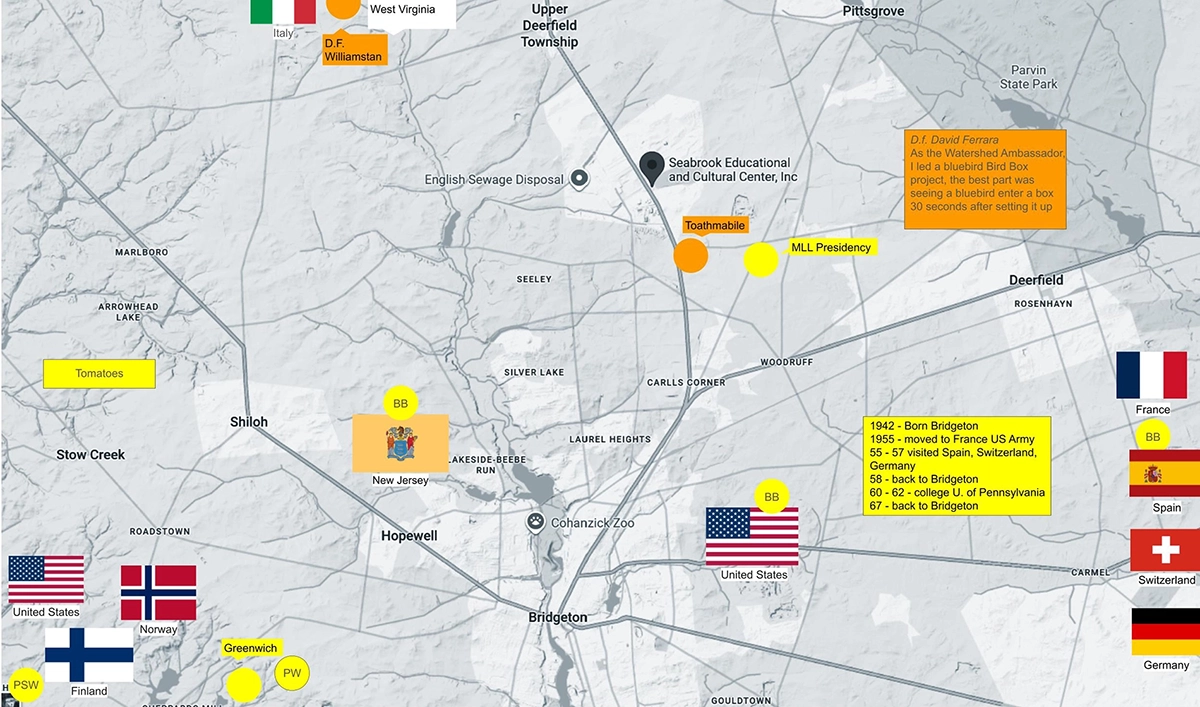Click the Seabrook Educational Center map pin

click(652, 169)
